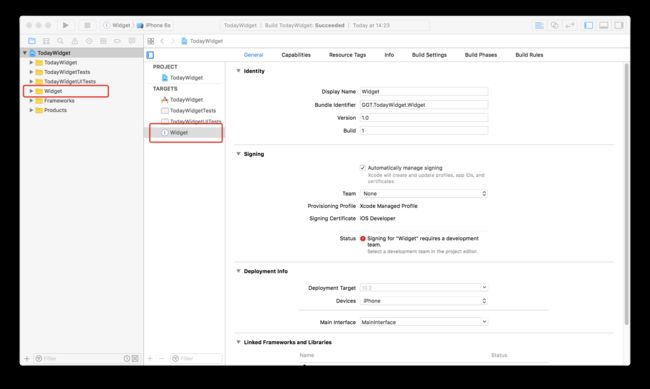Viewport: 650px width, 389px height.
Task: Open the Devices dropdown
Action: (x=424, y=301)
